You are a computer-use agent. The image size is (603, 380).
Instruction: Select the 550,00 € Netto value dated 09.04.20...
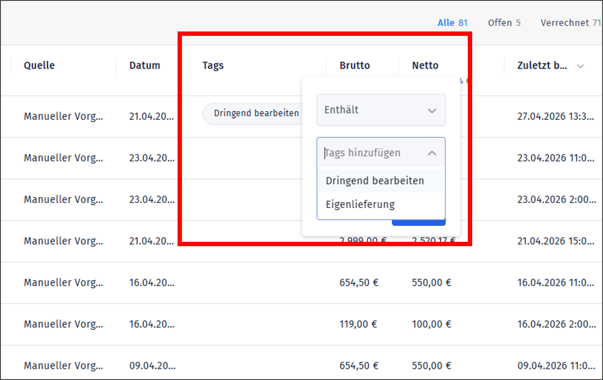[x=431, y=365]
